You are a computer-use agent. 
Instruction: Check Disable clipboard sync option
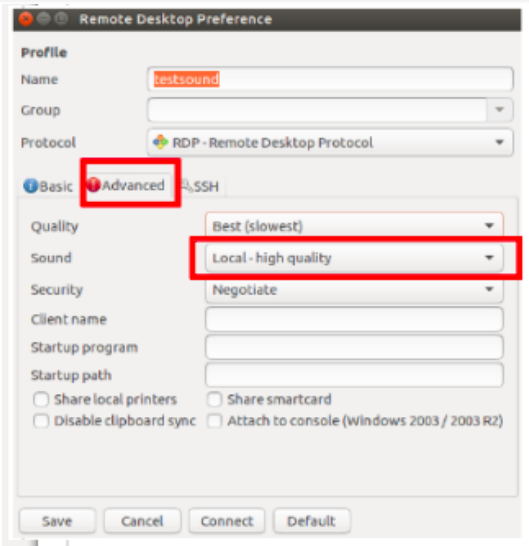coord(41,421)
